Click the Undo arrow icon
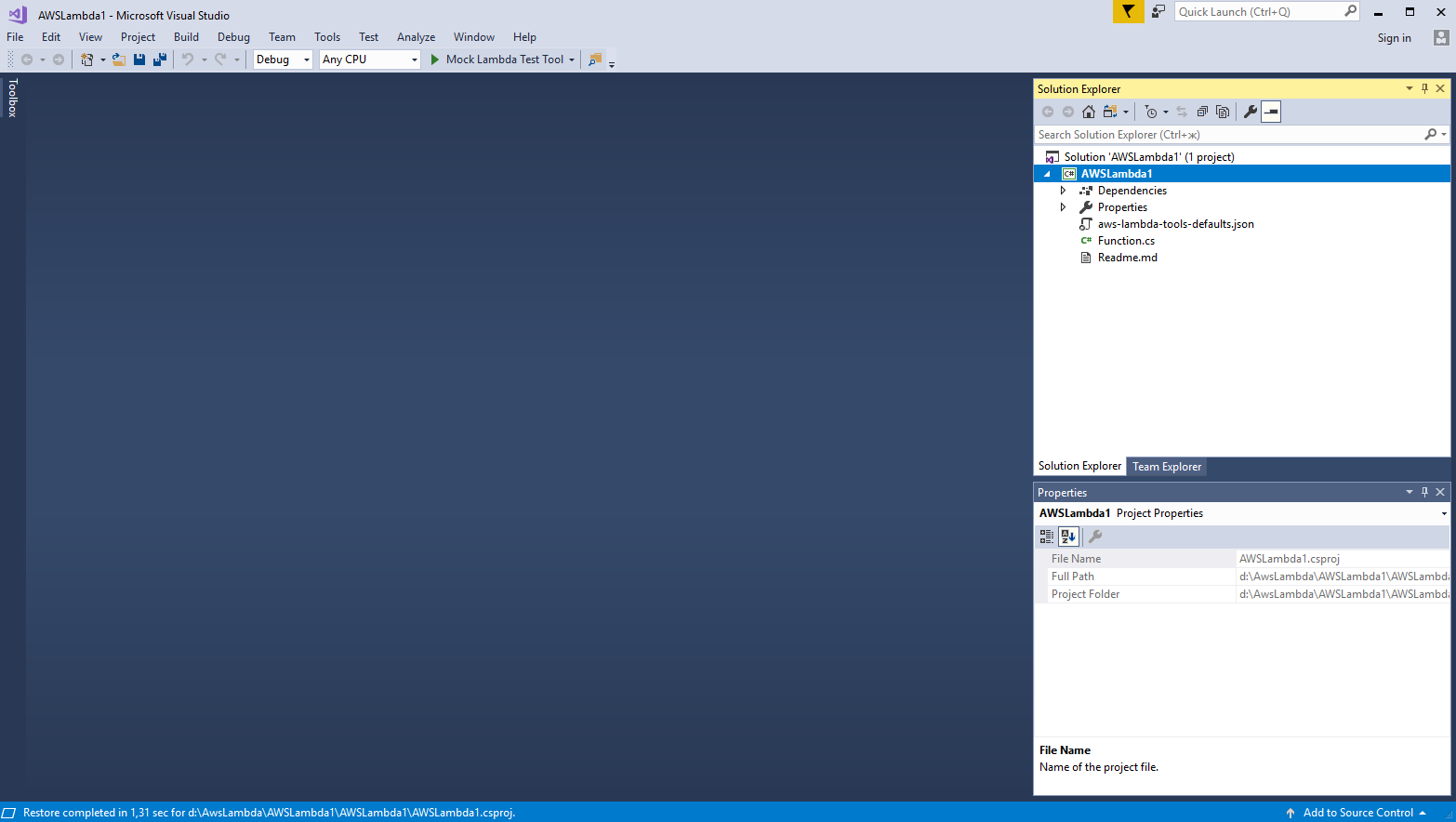 pos(188,60)
